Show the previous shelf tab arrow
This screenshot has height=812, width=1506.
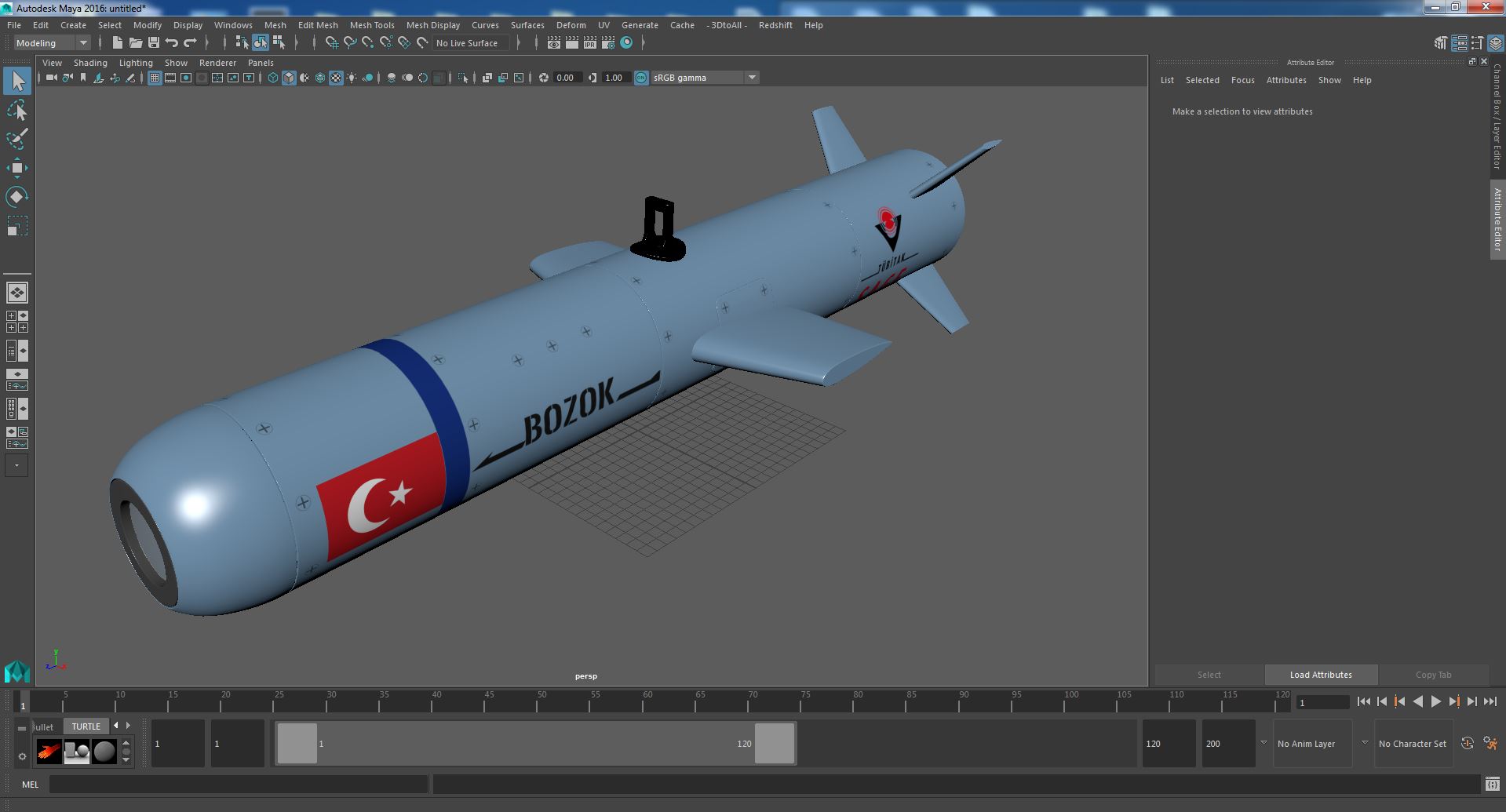coord(116,726)
